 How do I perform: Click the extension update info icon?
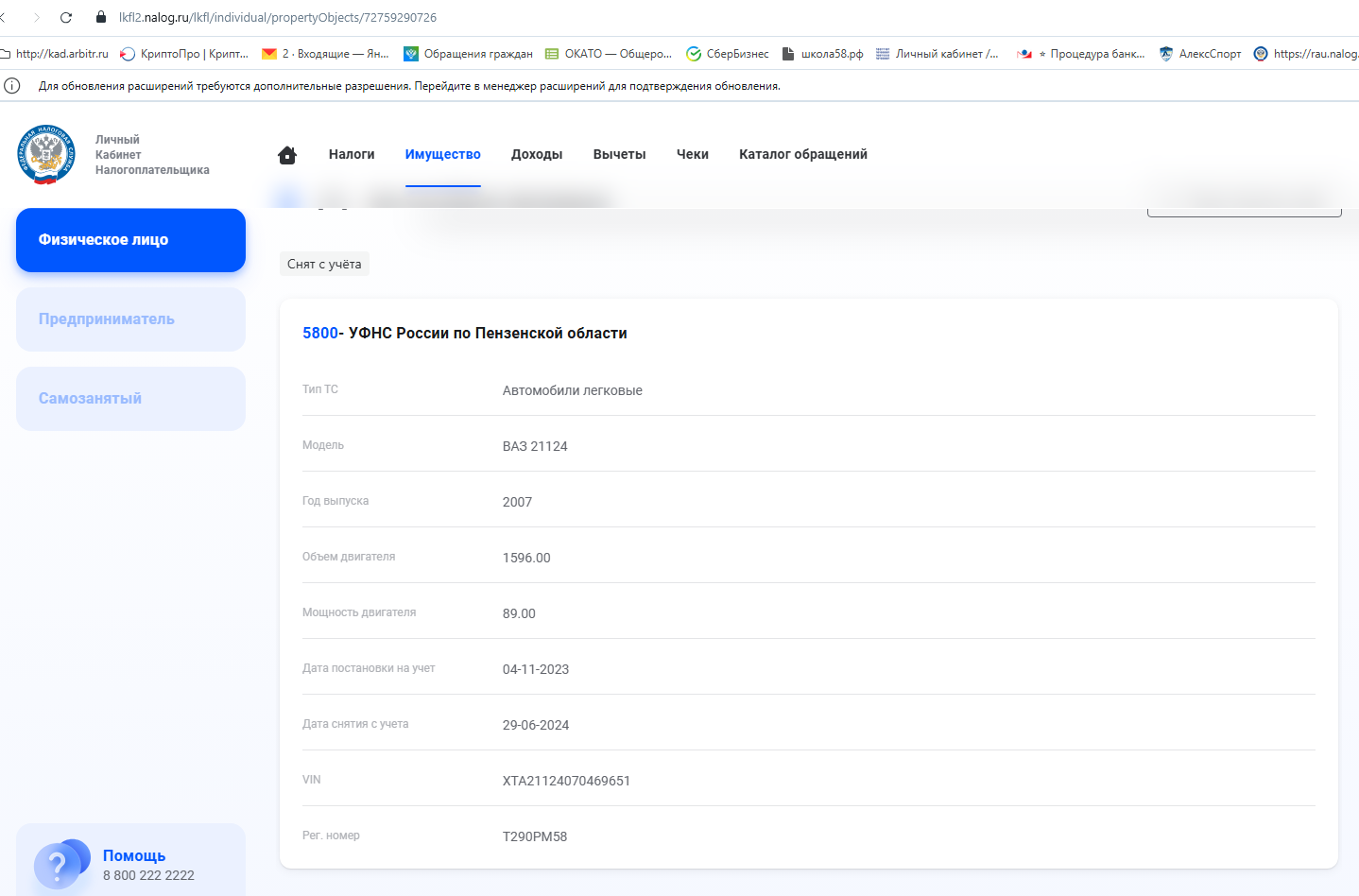[x=12, y=86]
